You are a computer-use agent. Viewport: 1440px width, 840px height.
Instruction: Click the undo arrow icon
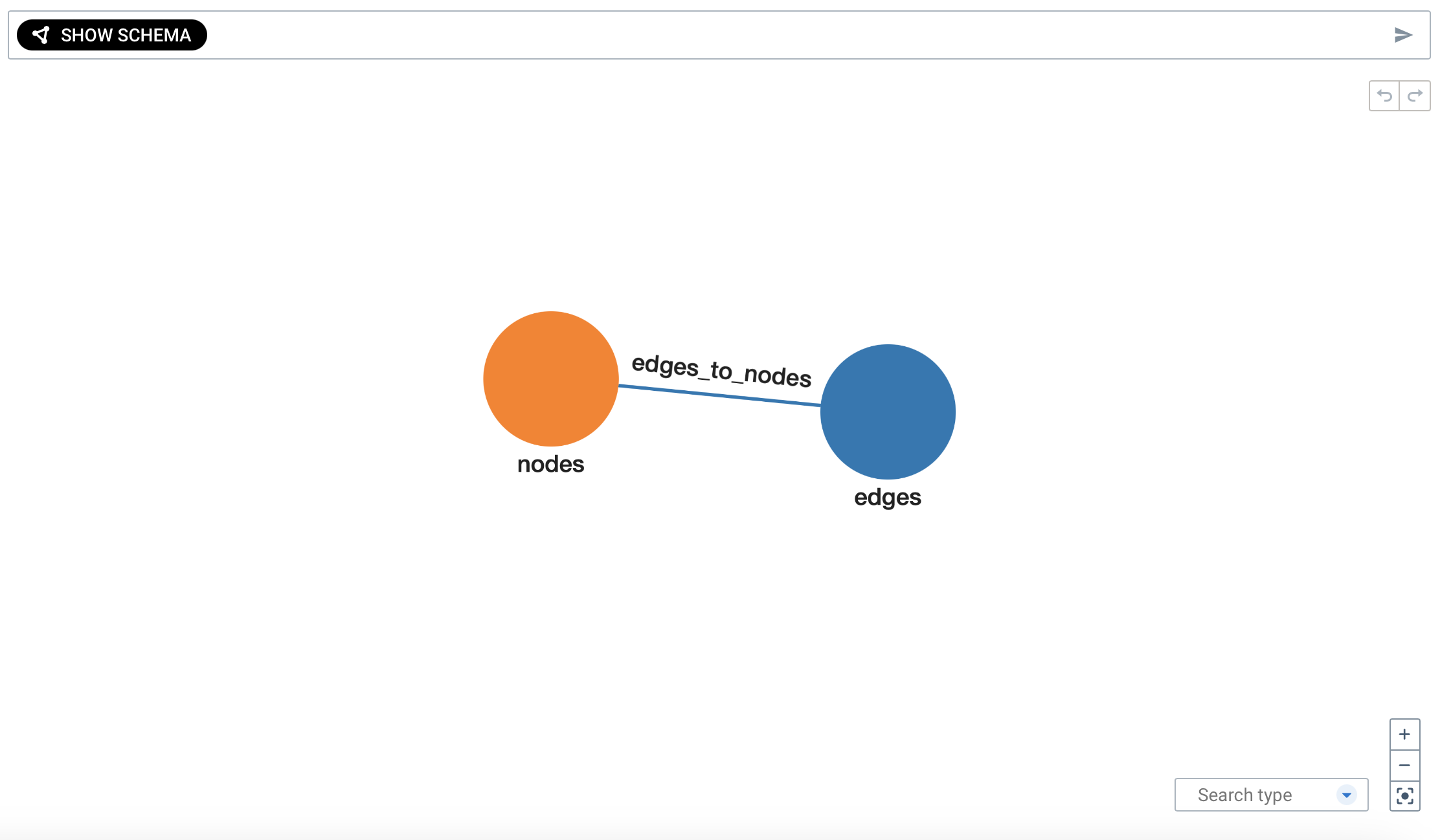click(x=1385, y=95)
